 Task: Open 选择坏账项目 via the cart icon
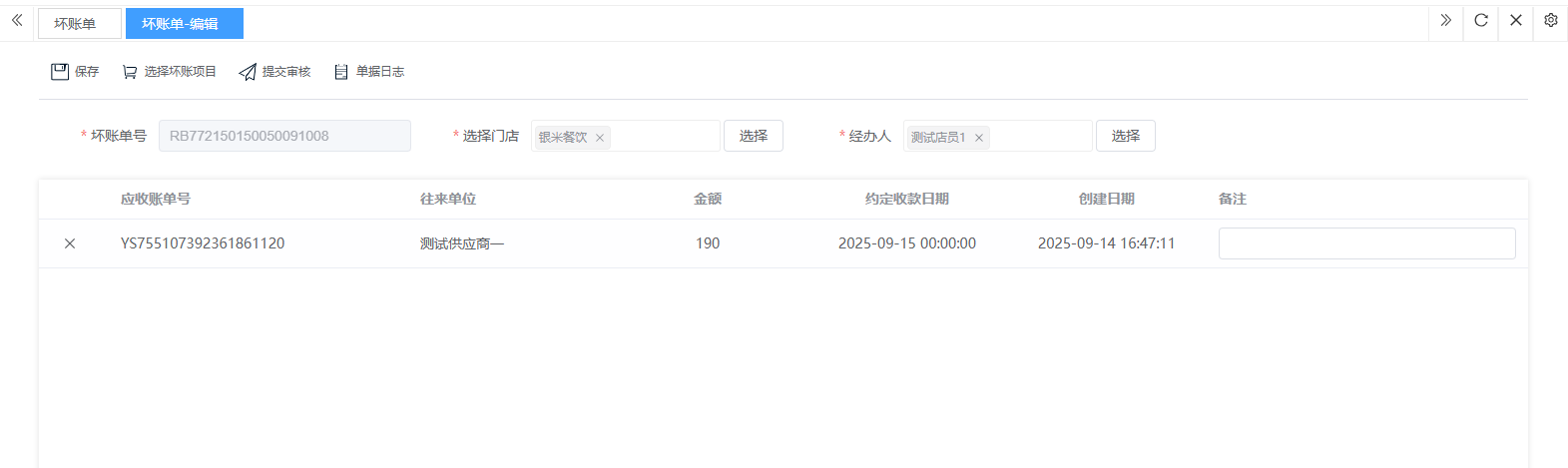130,72
